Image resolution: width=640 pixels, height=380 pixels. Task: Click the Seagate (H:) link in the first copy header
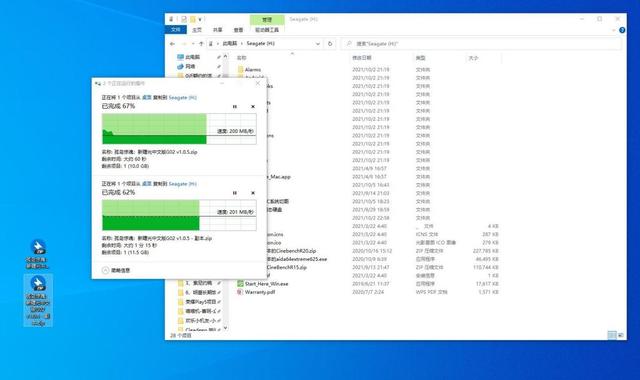[x=182, y=98]
